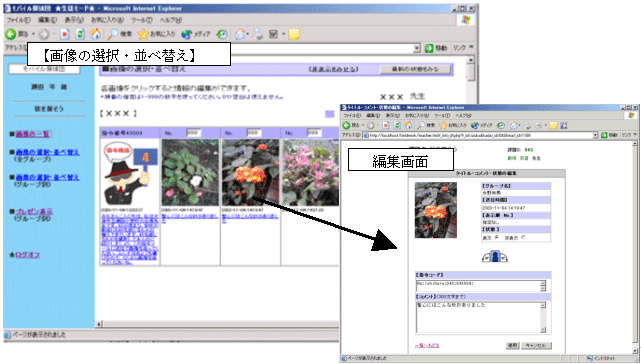The width and height of the screenshot is (641, 364).
Task: Click the Search magnifier in main browser toolbar
Action: coord(112,34)
